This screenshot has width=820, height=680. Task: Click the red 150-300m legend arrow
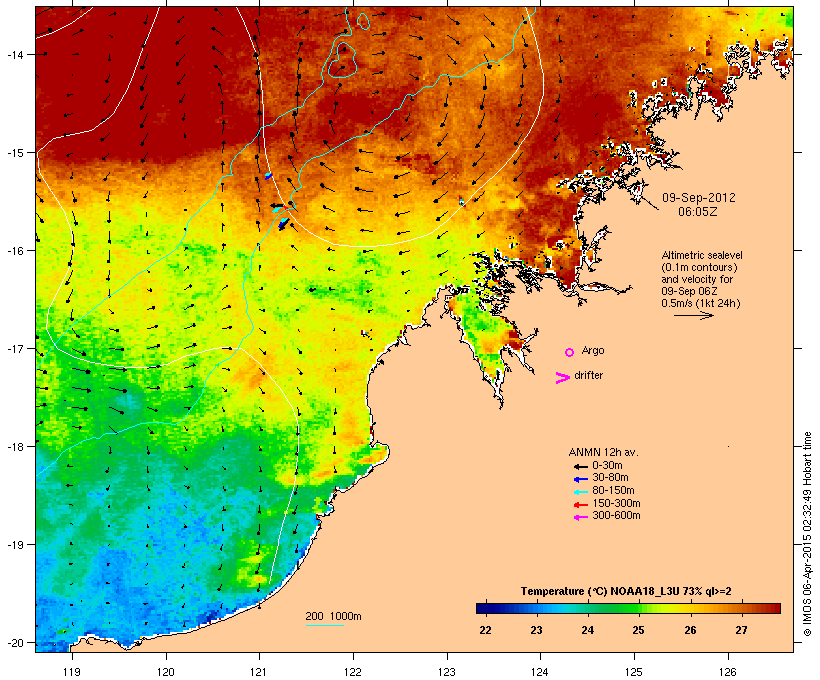[x=581, y=505]
